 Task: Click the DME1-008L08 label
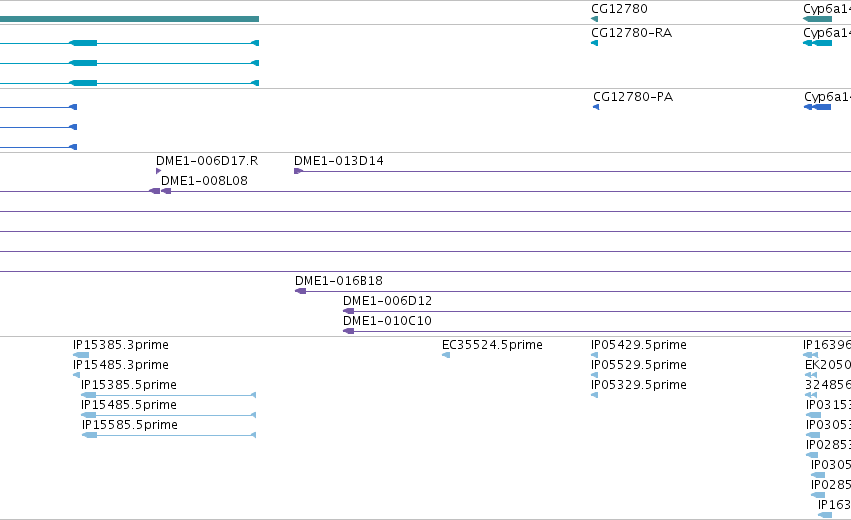[204, 181]
